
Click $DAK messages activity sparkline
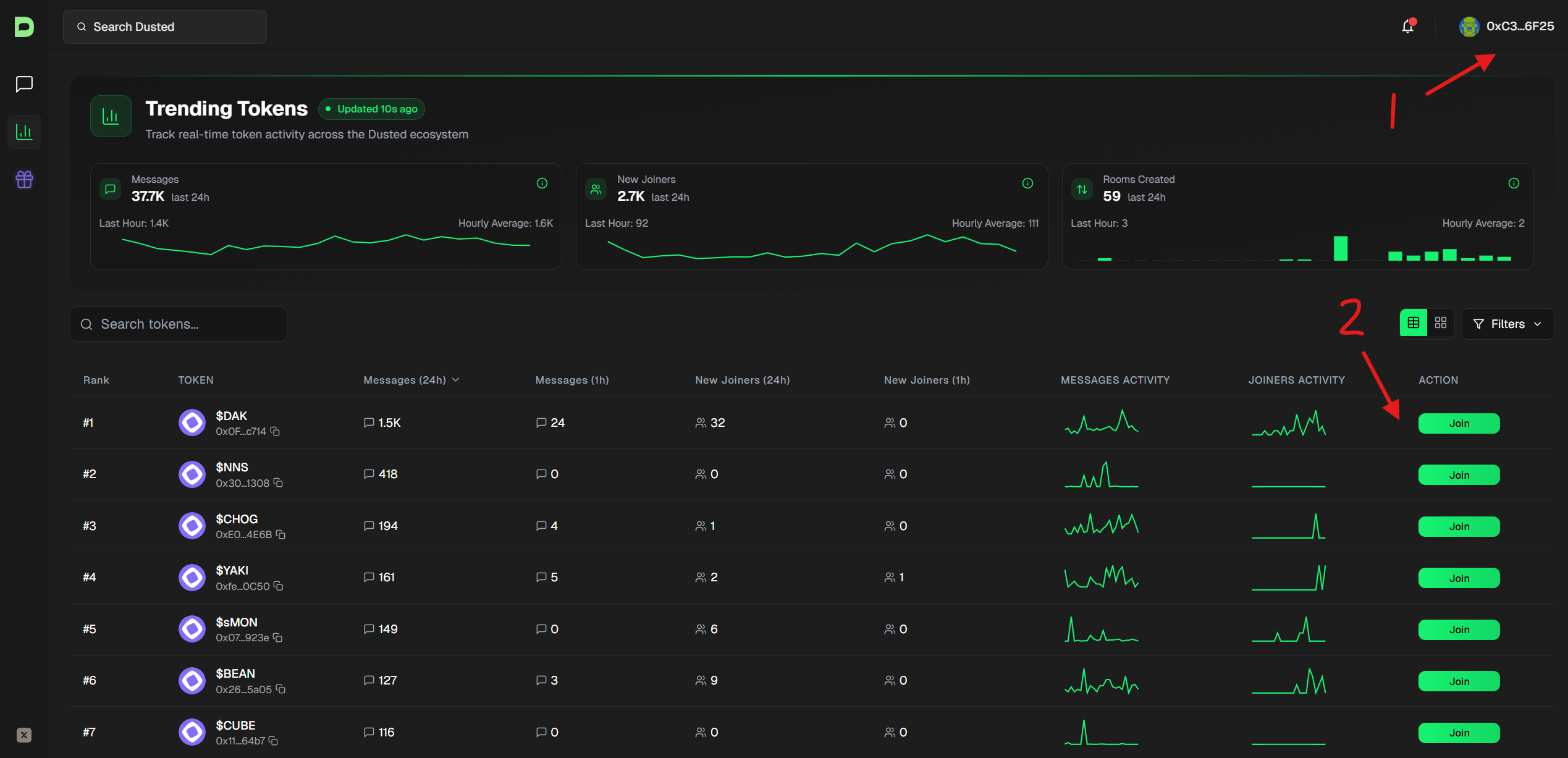click(x=1101, y=422)
